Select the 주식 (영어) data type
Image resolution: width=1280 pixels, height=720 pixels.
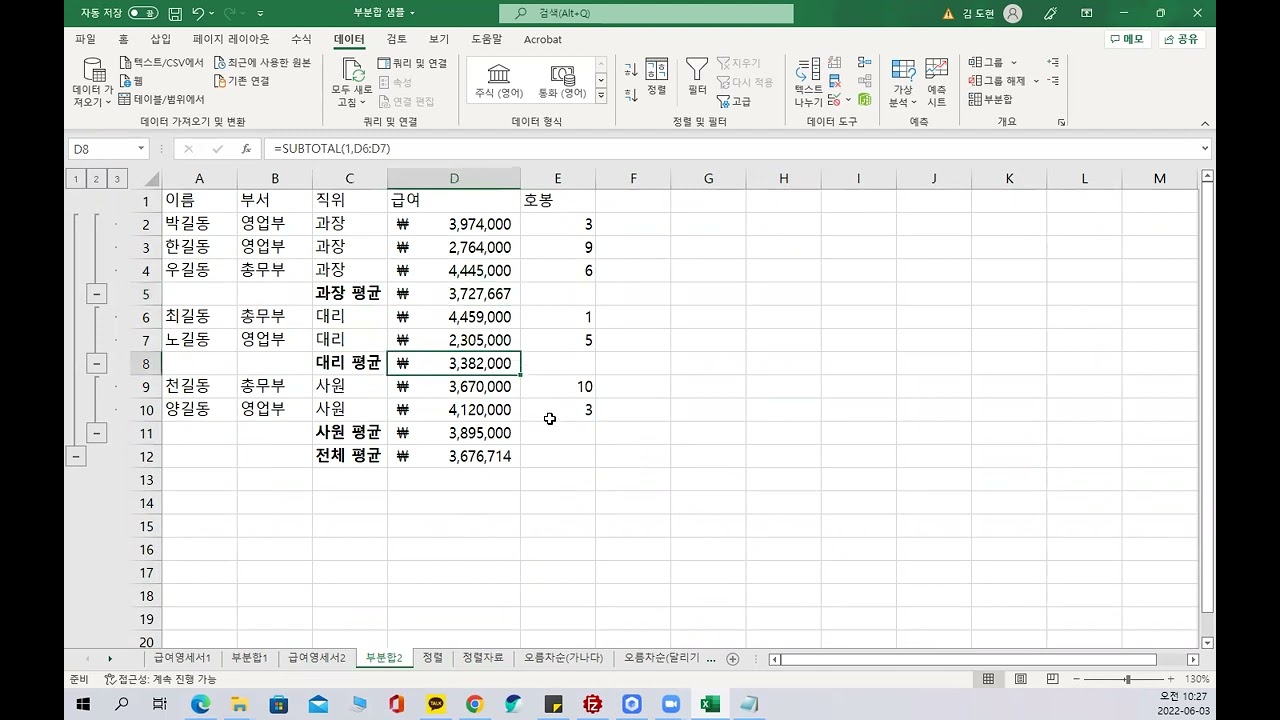499,81
